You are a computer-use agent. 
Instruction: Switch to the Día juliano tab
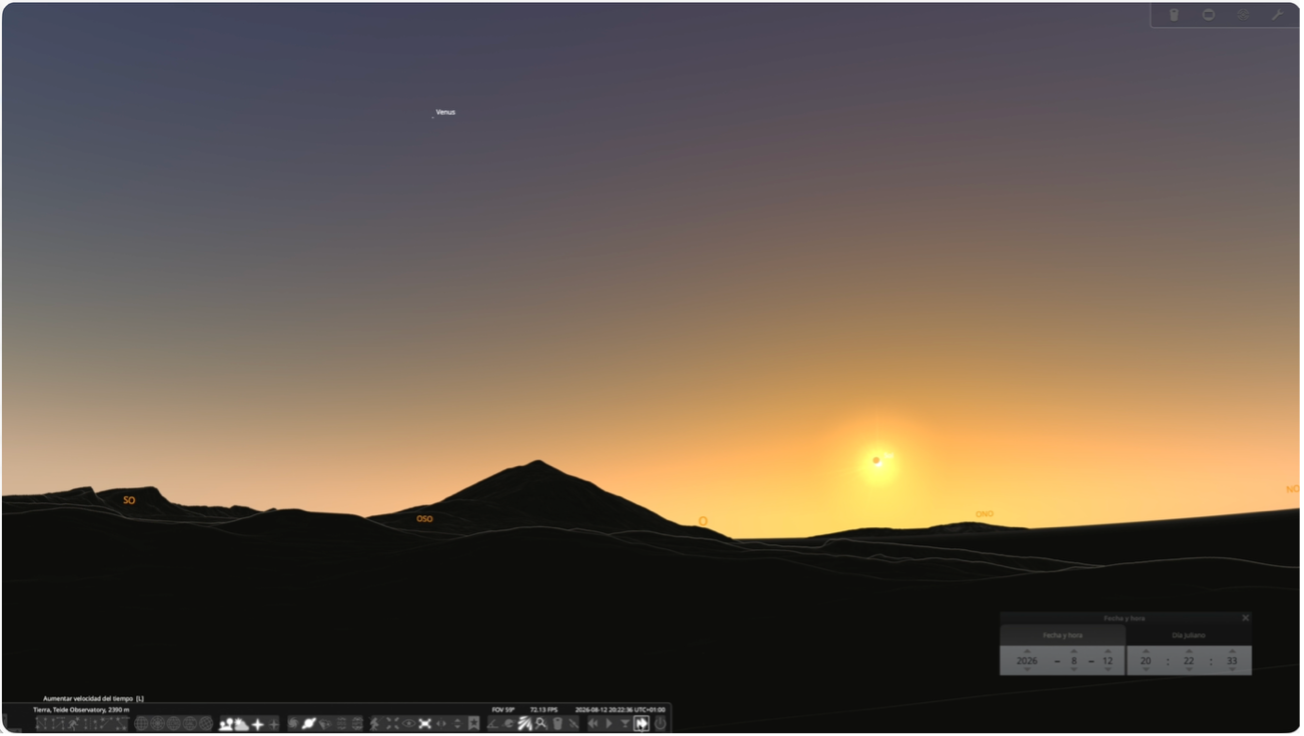pos(1189,635)
